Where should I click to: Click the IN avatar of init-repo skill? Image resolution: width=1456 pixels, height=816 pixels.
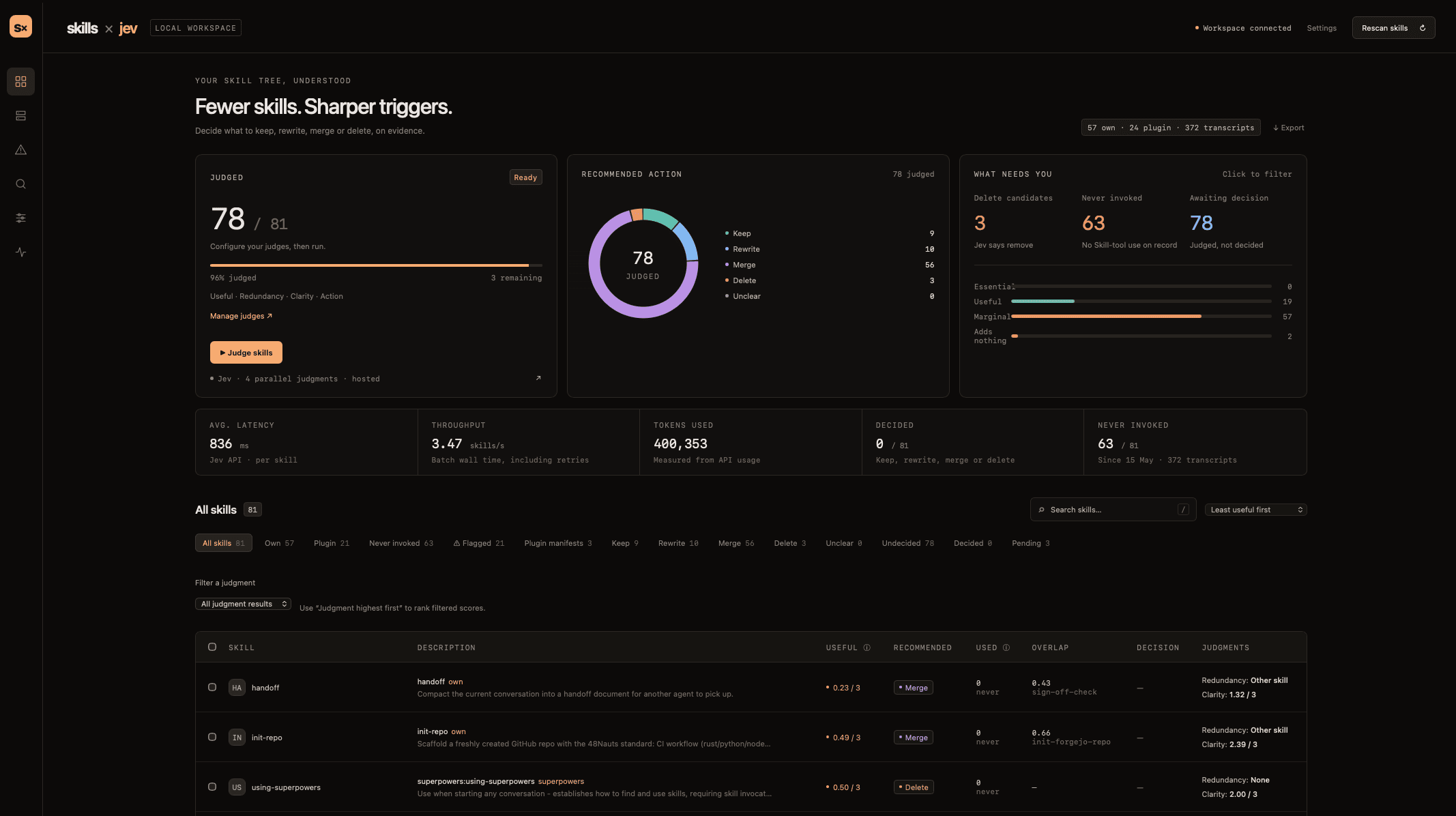(237, 738)
